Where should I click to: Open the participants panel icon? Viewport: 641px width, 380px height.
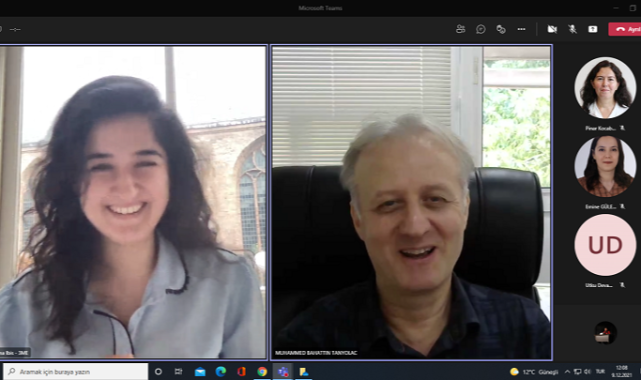coord(460,29)
